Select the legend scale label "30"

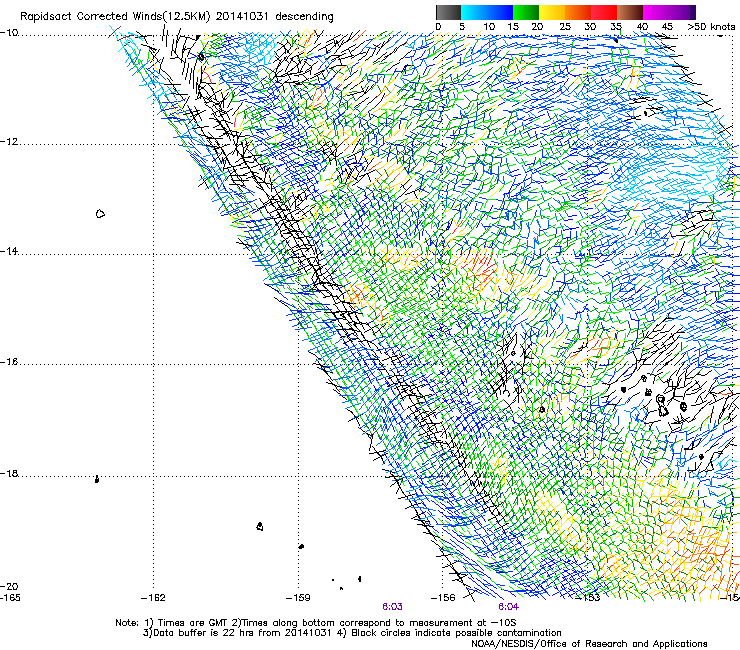click(x=590, y=27)
